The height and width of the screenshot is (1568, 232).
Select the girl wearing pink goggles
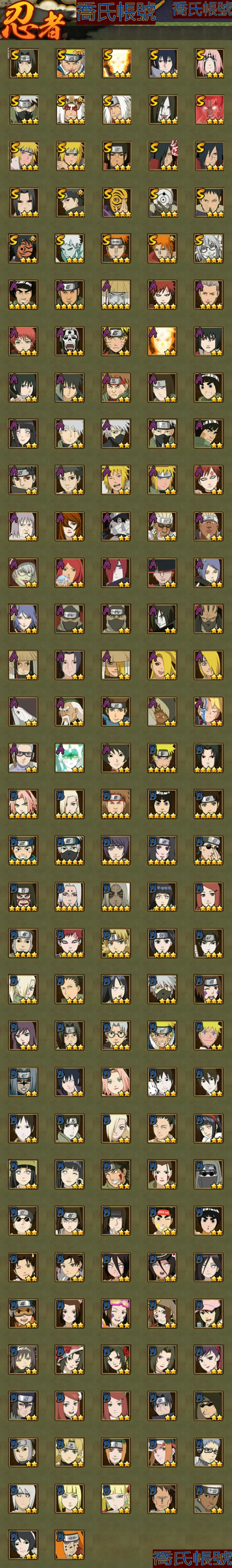(x=116, y=1312)
